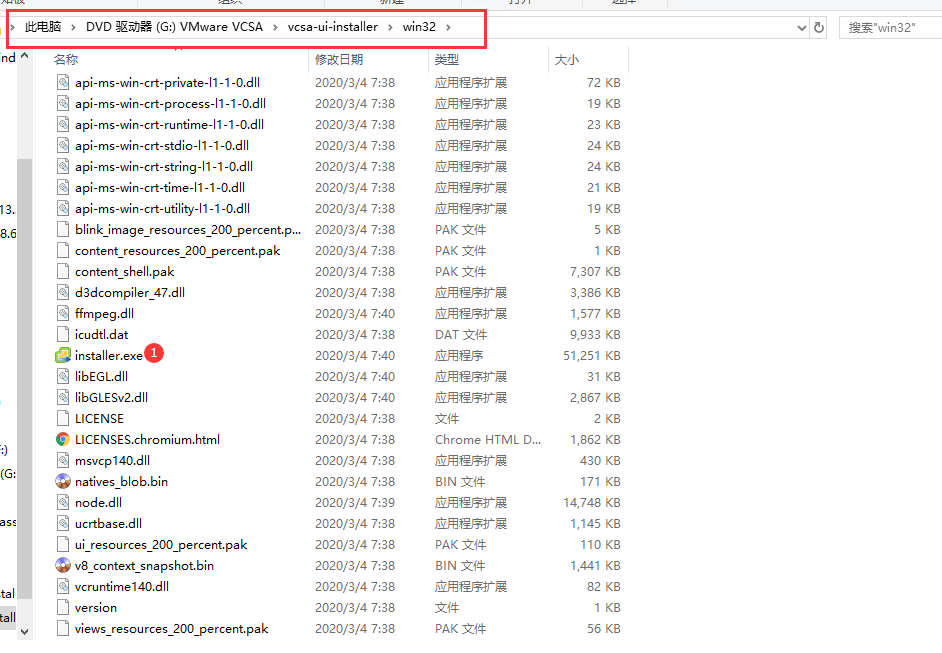Select the version file entry
This screenshot has height=653, width=942.
pos(95,607)
